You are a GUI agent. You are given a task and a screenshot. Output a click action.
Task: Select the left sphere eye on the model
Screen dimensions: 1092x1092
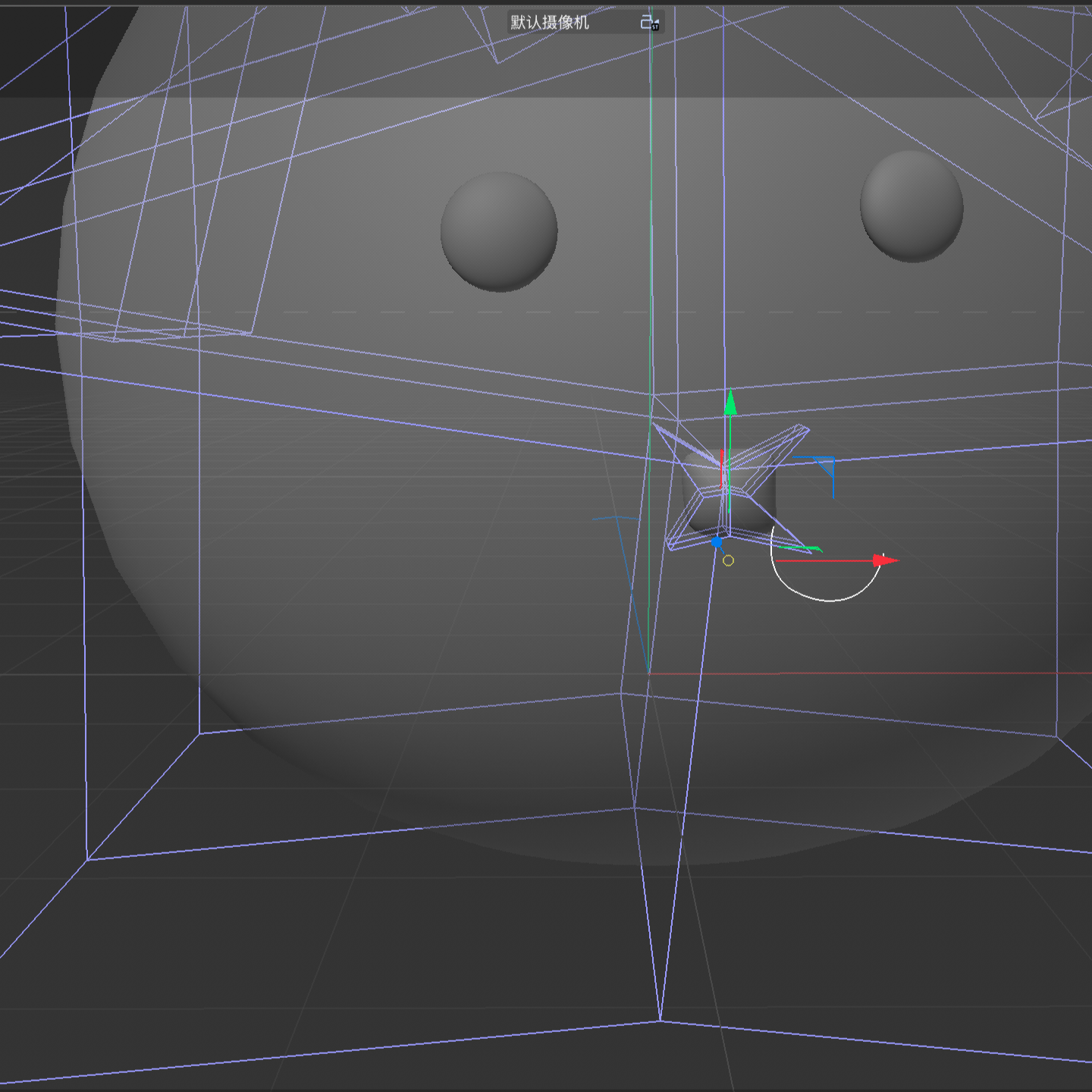coord(499,231)
